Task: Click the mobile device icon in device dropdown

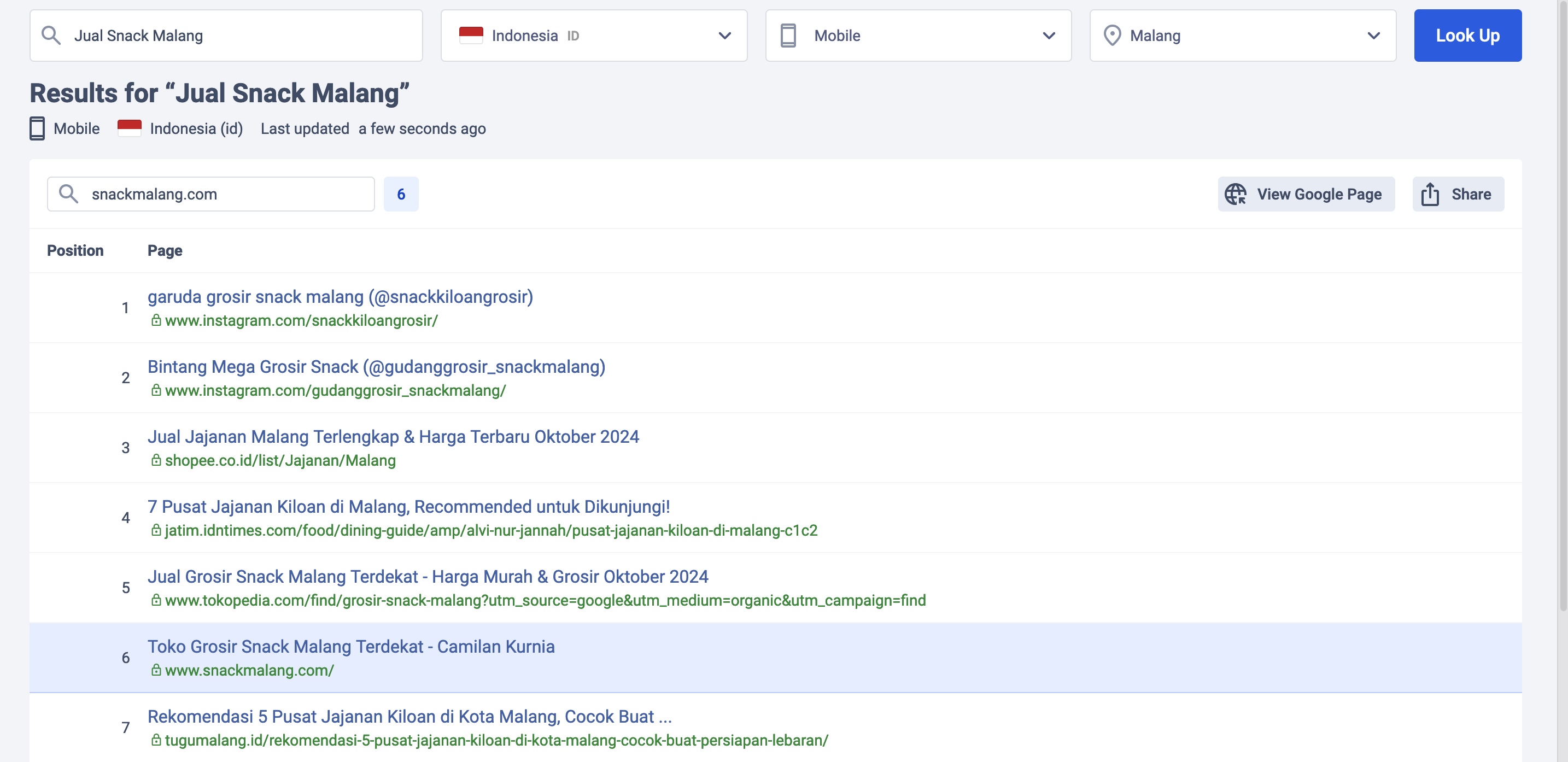Action: 788,36
